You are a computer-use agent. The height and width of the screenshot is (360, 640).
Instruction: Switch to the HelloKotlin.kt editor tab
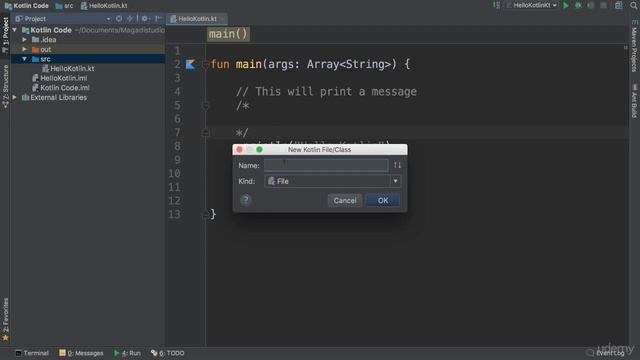[198, 19]
